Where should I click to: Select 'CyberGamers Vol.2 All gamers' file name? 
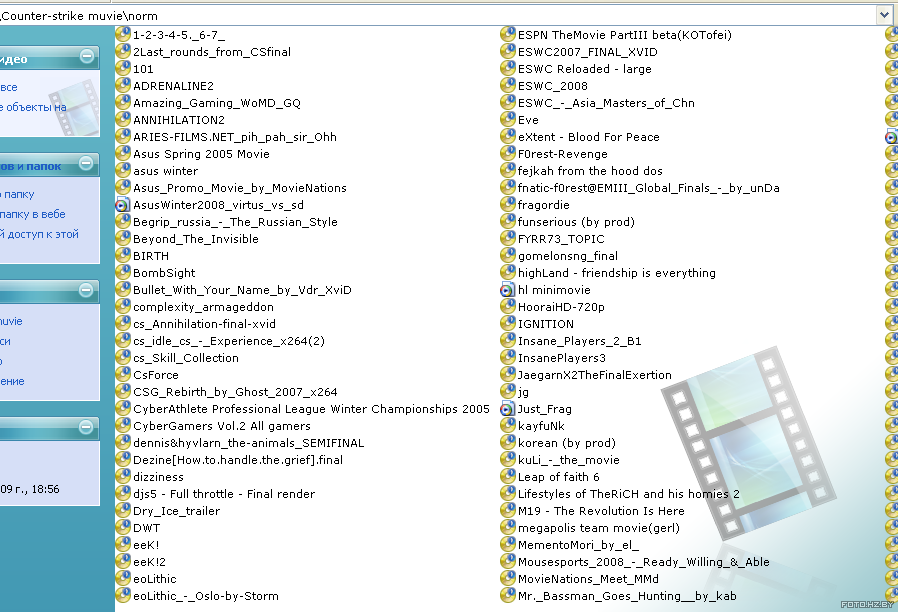point(222,426)
